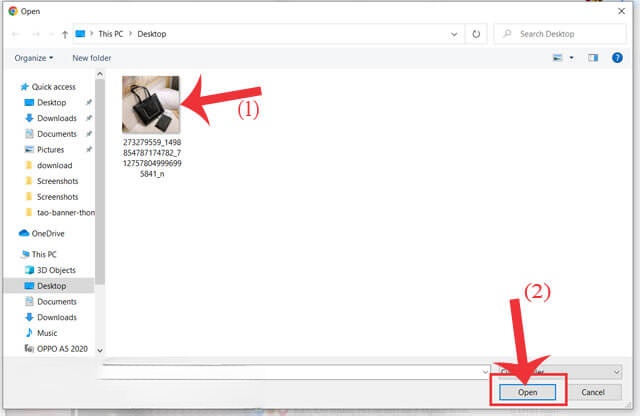Image resolution: width=640 pixels, height=416 pixels.
Task: Click the New folder button
Action: [x=92, y=58]
